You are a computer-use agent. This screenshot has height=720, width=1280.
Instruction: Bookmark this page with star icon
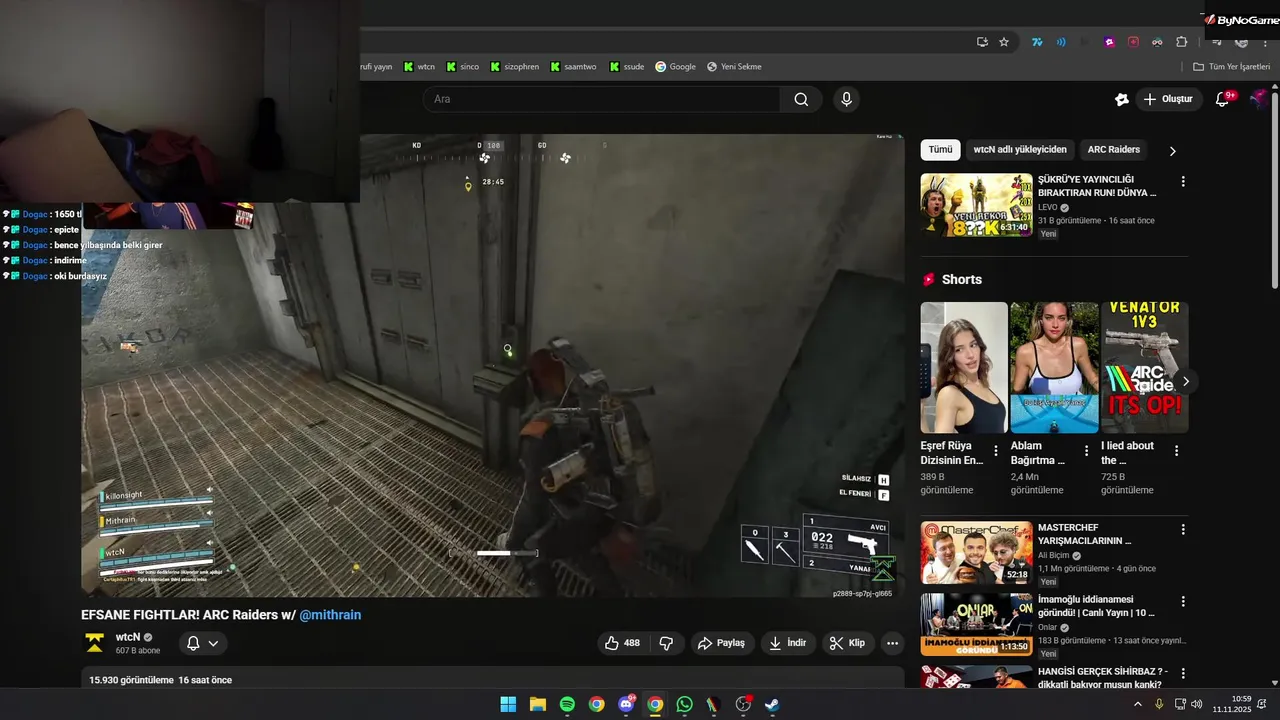(x=1004, y=42)
